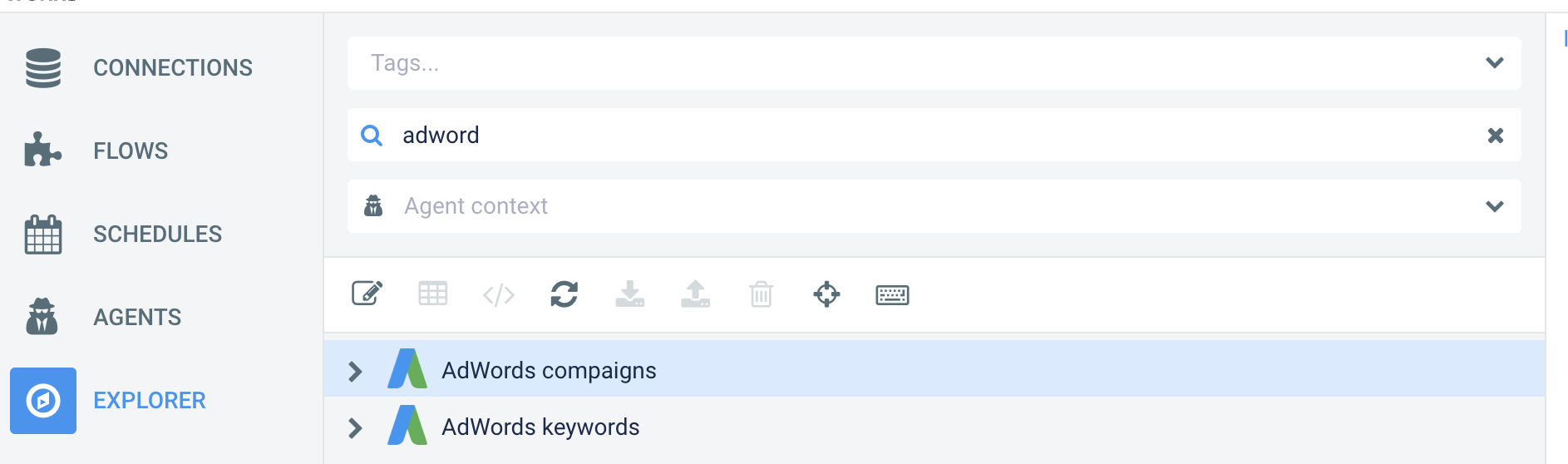The image size is (1568, 464).
Task: Clear the adword search text
Action: pyautogui.click(x=1495, y=135)
